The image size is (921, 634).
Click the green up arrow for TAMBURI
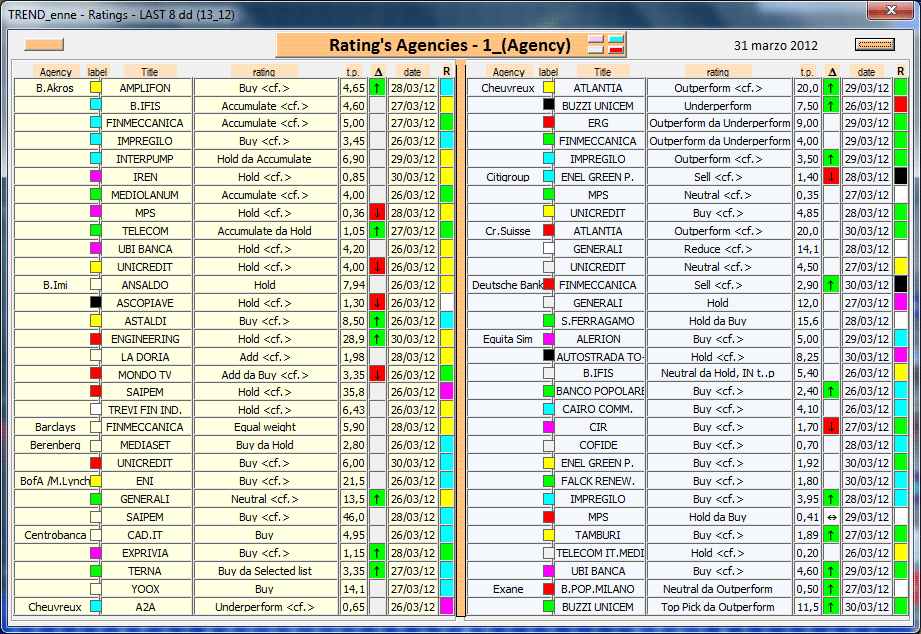point(831,535)
